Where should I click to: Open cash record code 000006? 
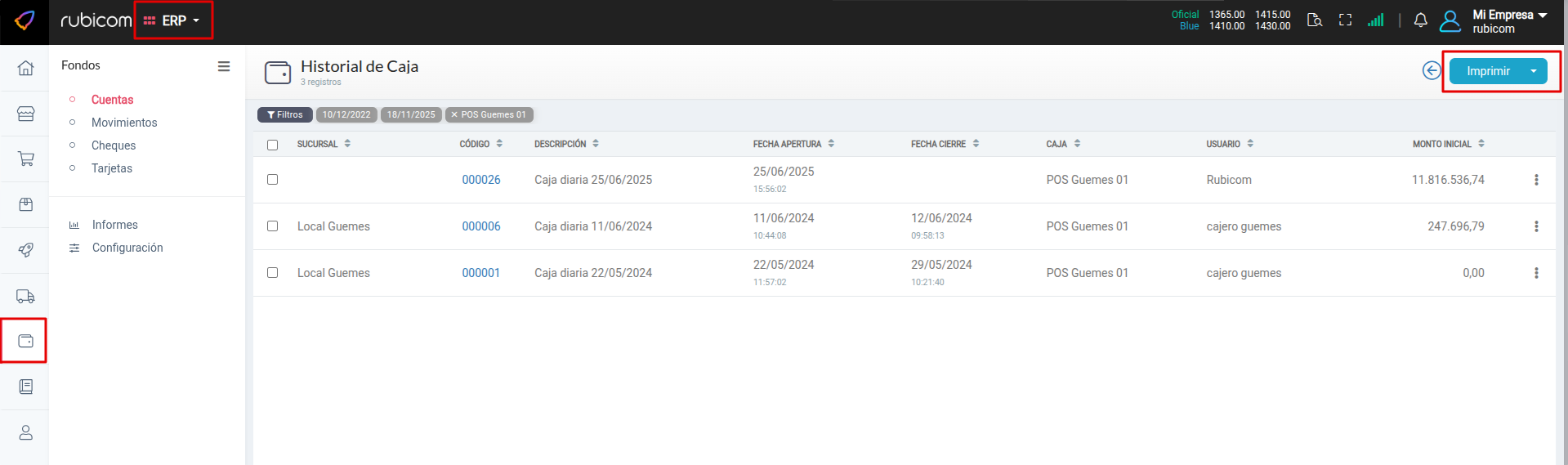pyautogui.click(x=480, y=226)
